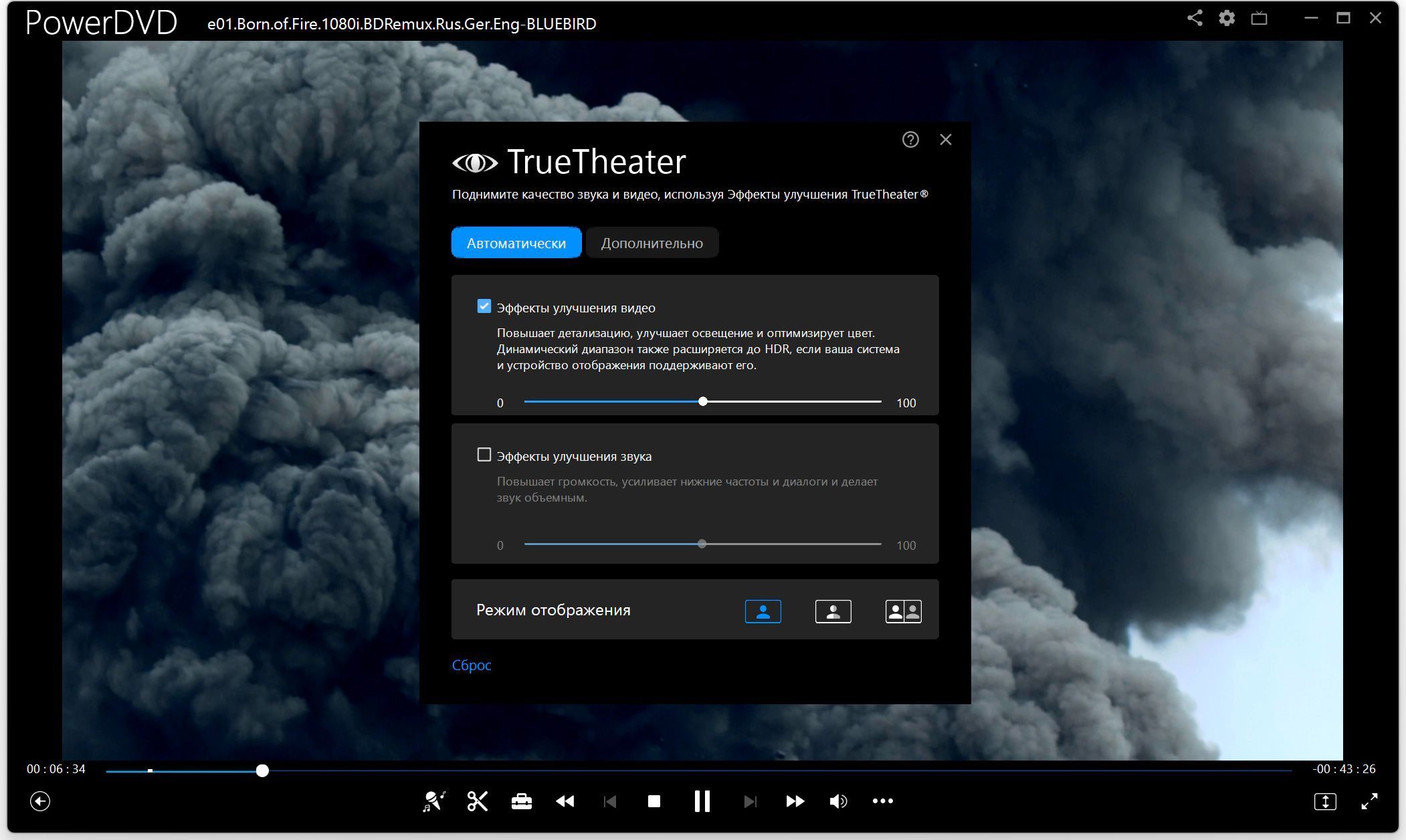
Task: Jump to the chapter marker on seek bar
Action: coord(150,771)
